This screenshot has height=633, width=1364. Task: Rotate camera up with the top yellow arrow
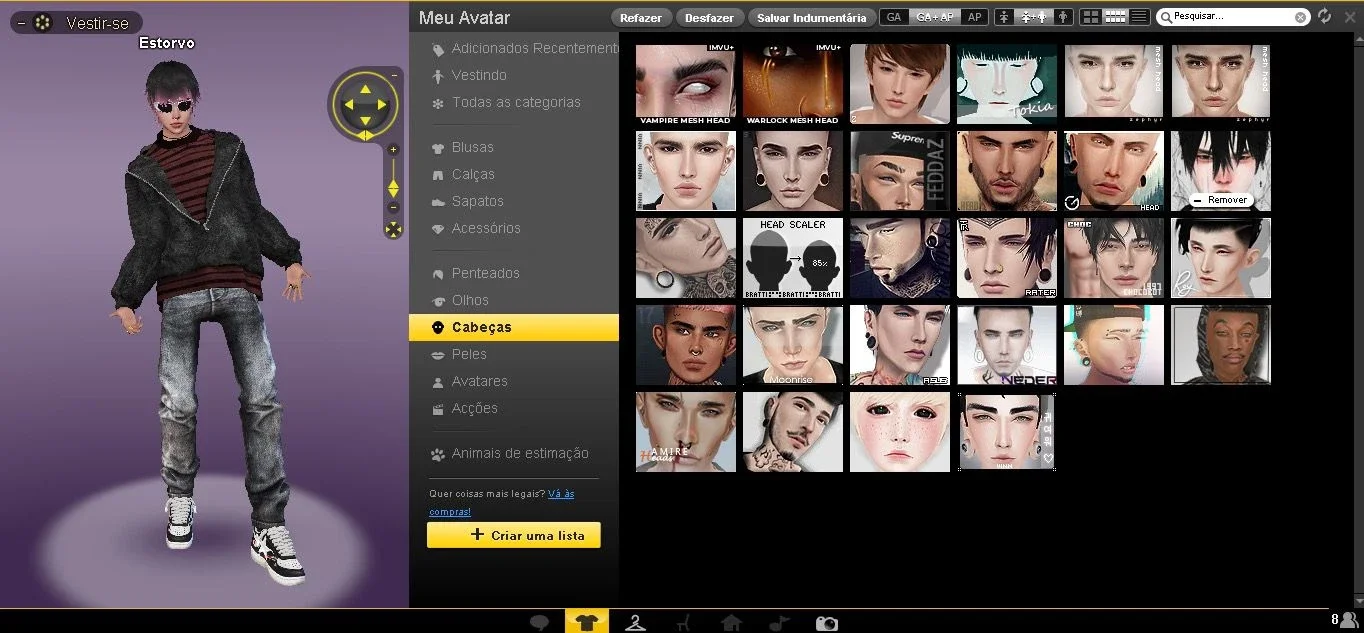coord(365,89)
